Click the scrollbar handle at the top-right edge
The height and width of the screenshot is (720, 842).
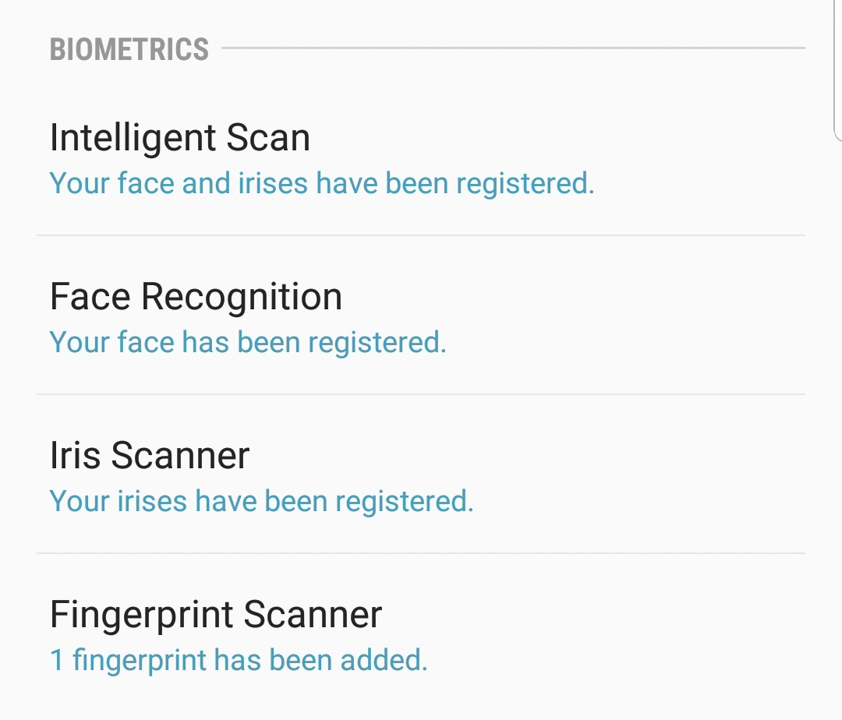(x=838, y=70)
